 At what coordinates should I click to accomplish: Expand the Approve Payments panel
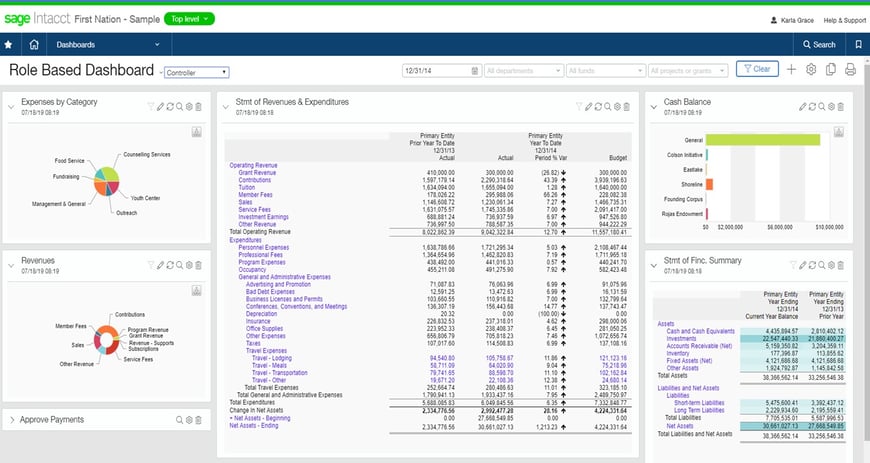click(x=12, y=420)
